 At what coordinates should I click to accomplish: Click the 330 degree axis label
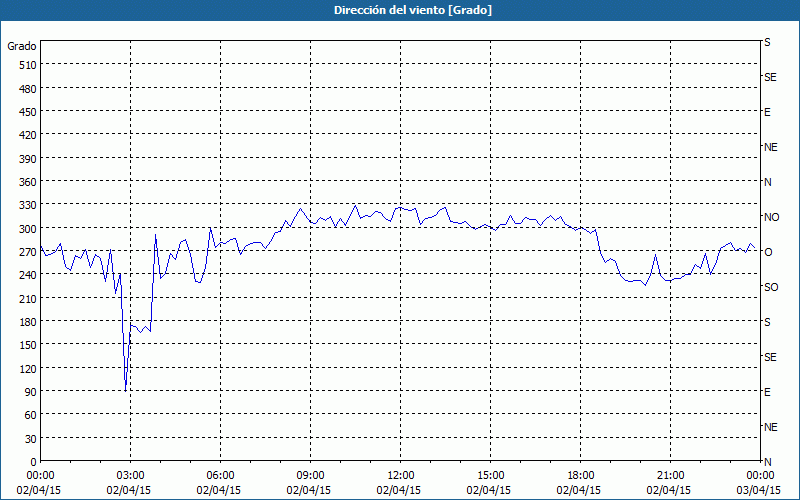[x=28, y=205]
